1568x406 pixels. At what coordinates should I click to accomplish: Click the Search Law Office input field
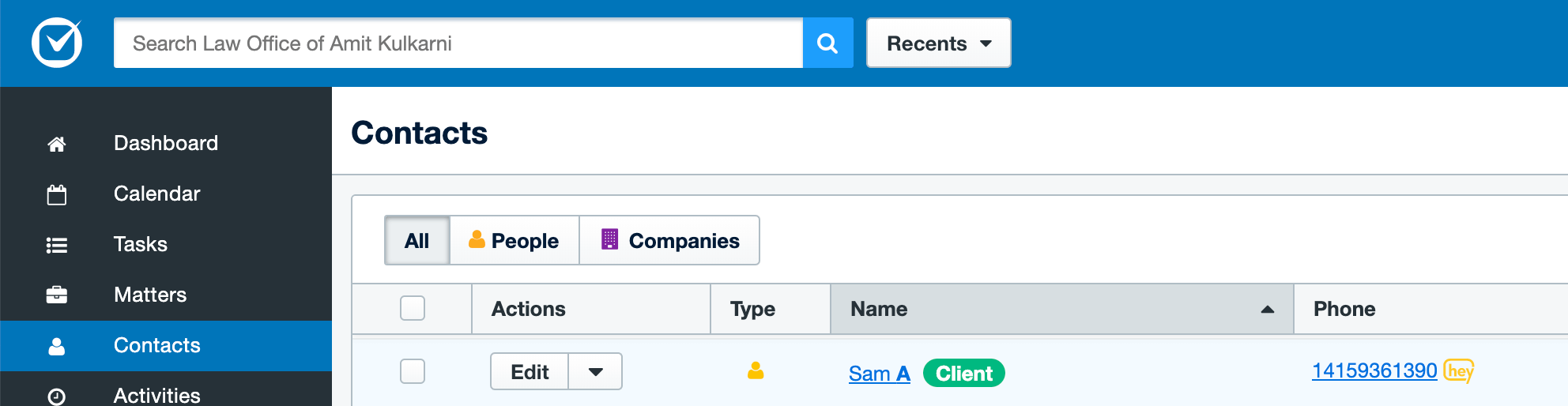(x=458, y=43)
